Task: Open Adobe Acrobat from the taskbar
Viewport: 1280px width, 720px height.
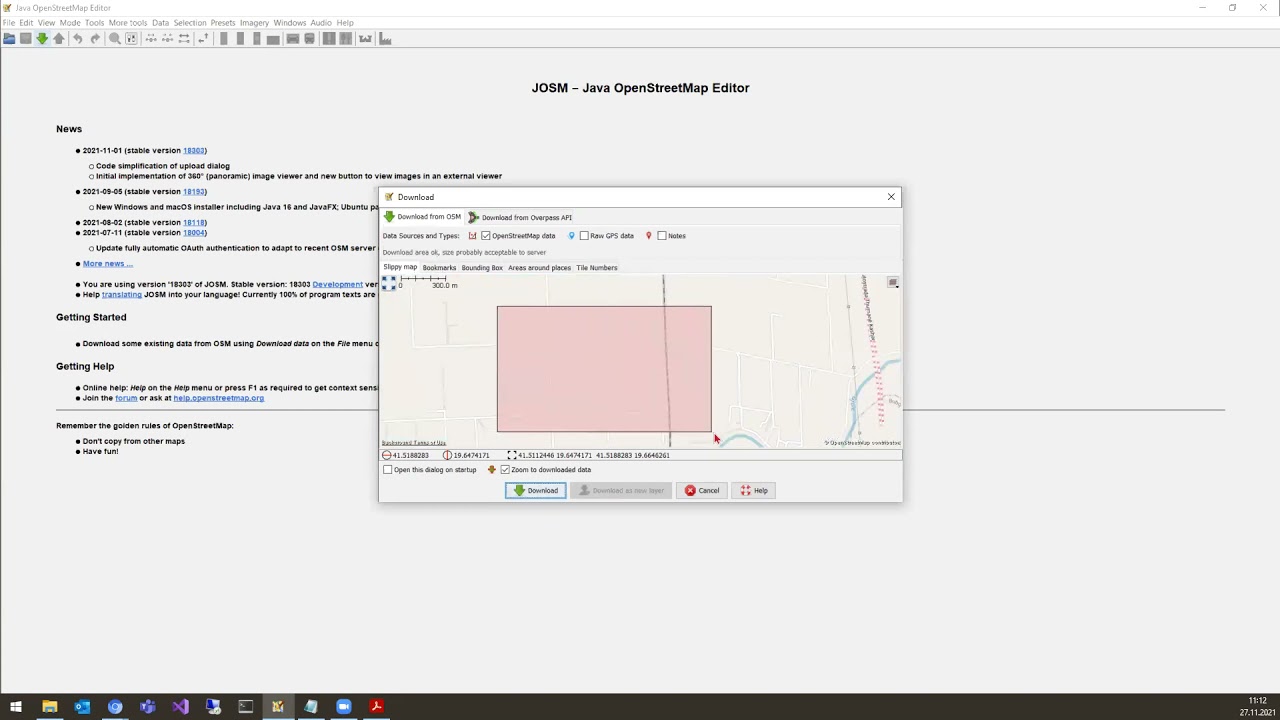Action: tap(376, 707)
